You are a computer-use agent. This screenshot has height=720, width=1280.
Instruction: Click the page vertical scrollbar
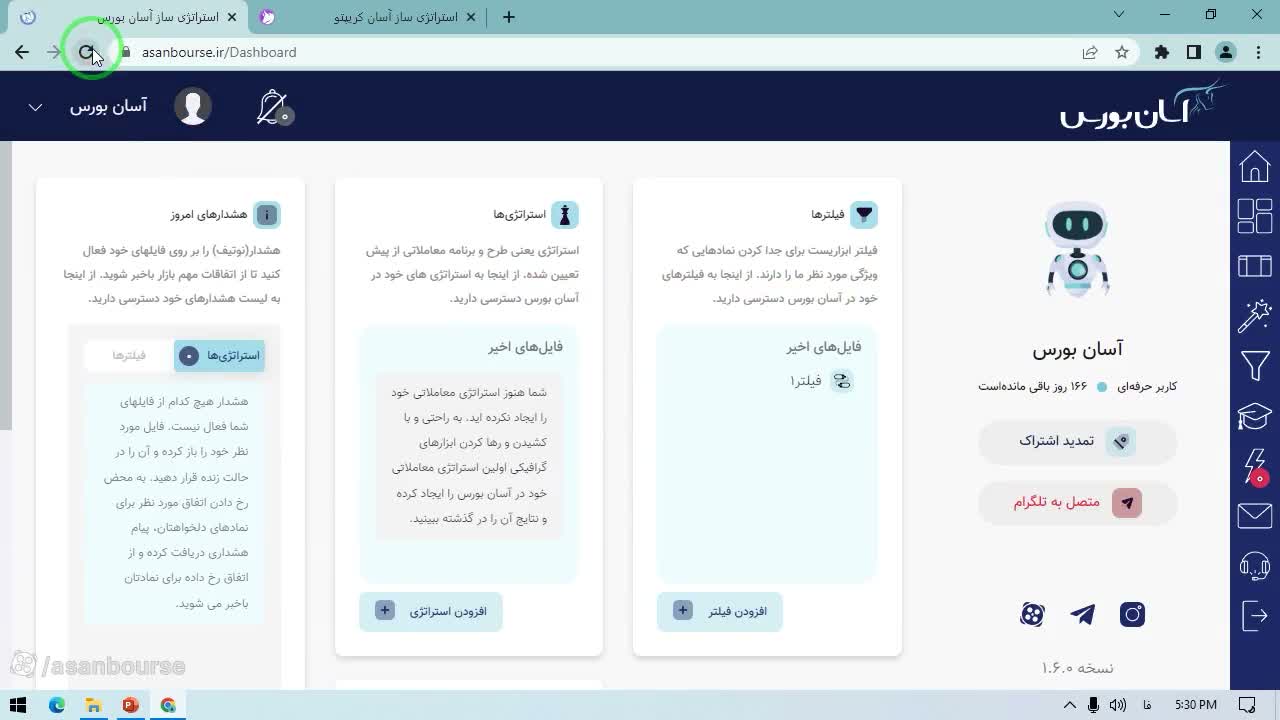tap(5, 285)
